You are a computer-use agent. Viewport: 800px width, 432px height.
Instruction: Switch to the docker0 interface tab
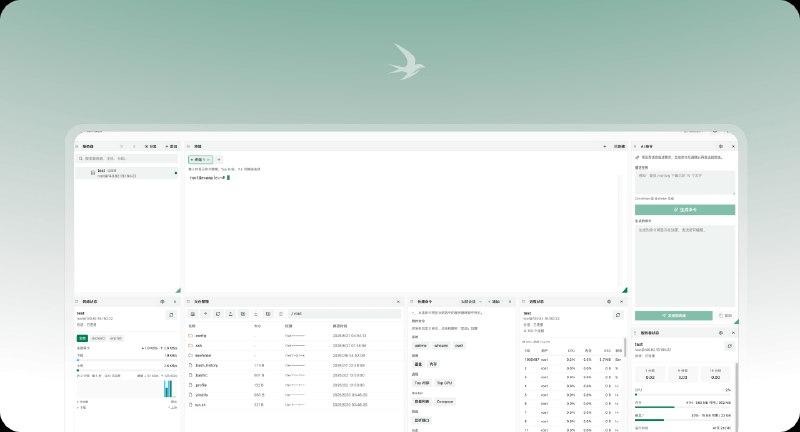(98, 338)
